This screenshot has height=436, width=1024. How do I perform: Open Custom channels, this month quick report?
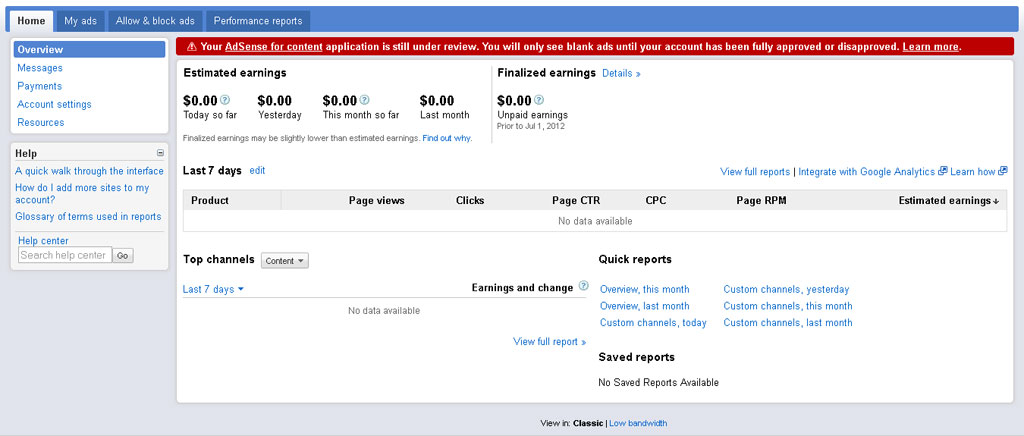coord(788,305)
